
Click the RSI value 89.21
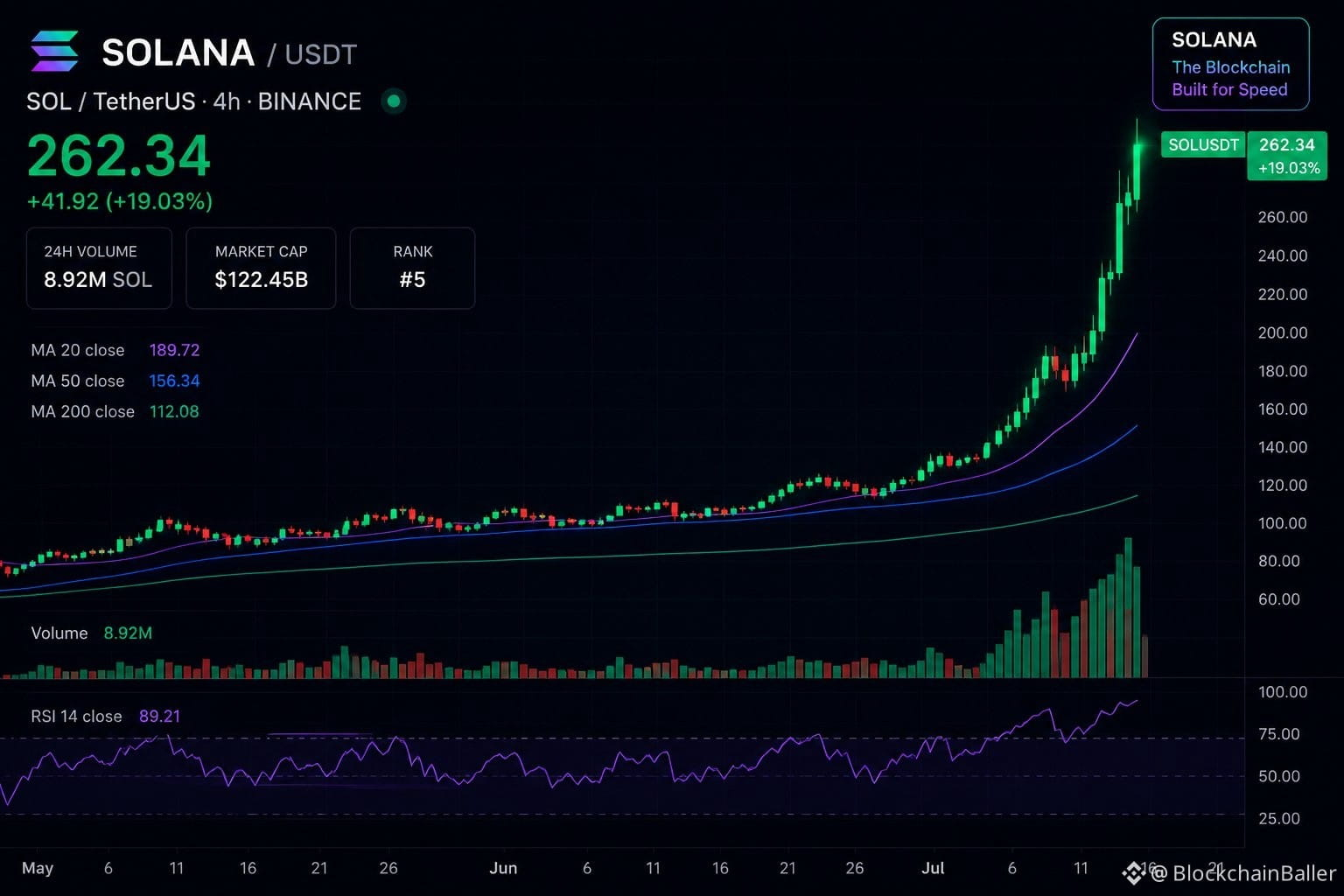click(x=159, y=716)
